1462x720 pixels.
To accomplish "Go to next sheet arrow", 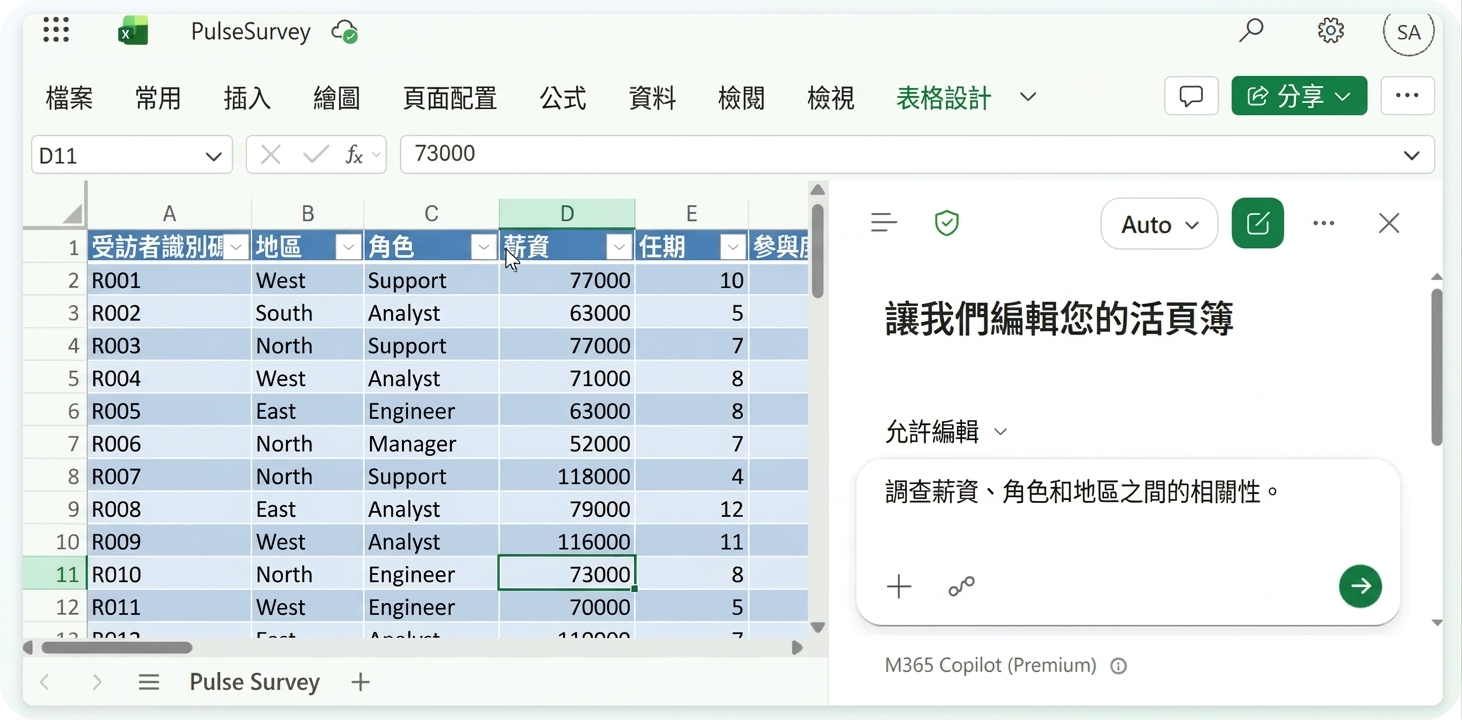I will tap(97, 682).
